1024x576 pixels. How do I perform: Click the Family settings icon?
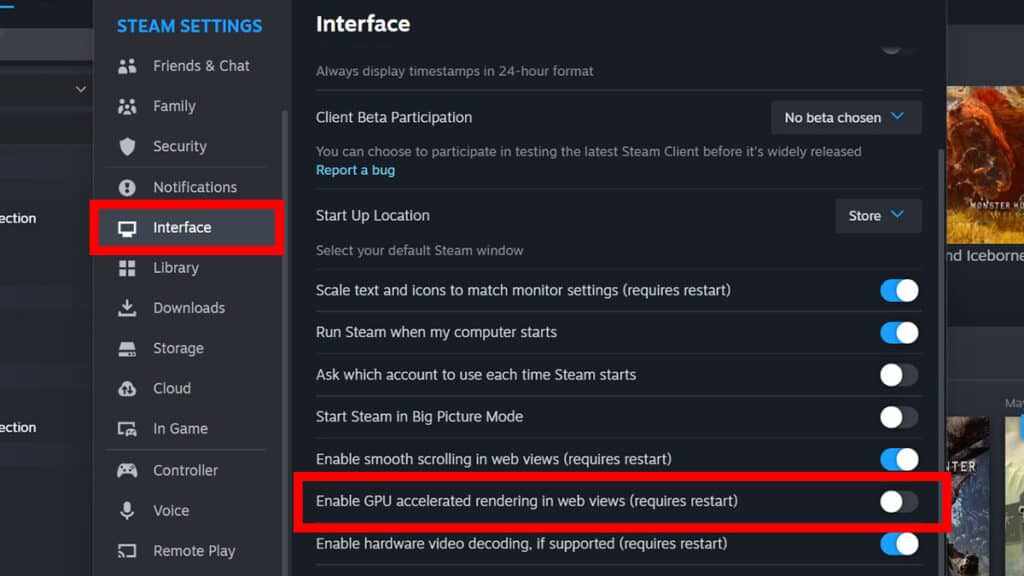[127, 106]
